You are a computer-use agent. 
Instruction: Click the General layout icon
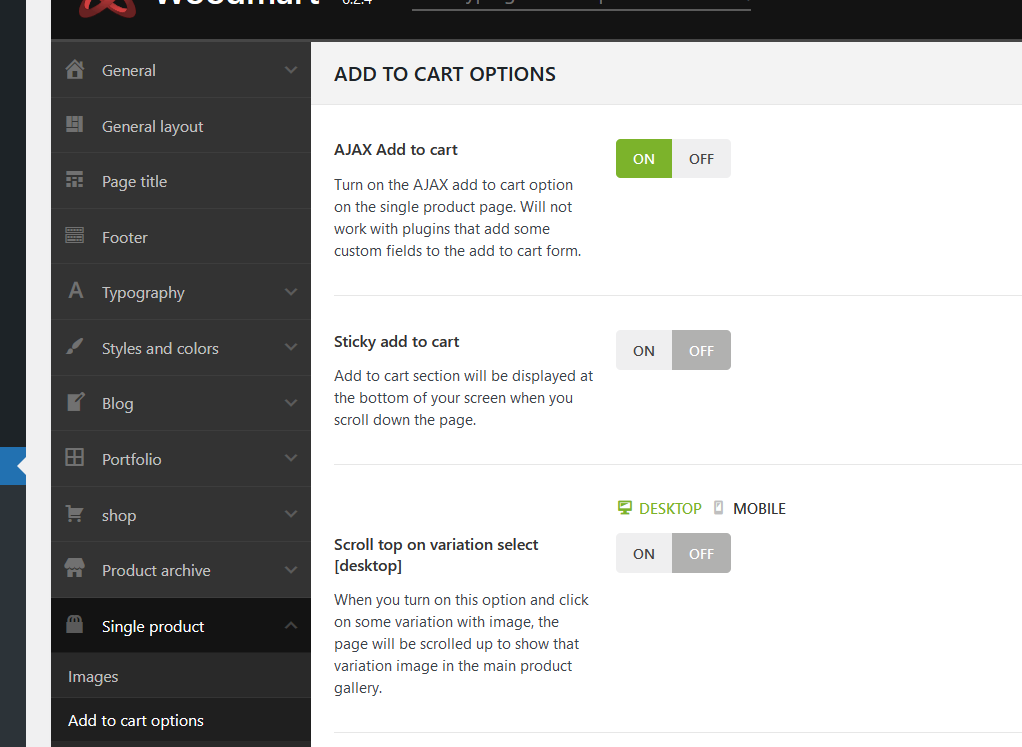(x=74, y=125)
